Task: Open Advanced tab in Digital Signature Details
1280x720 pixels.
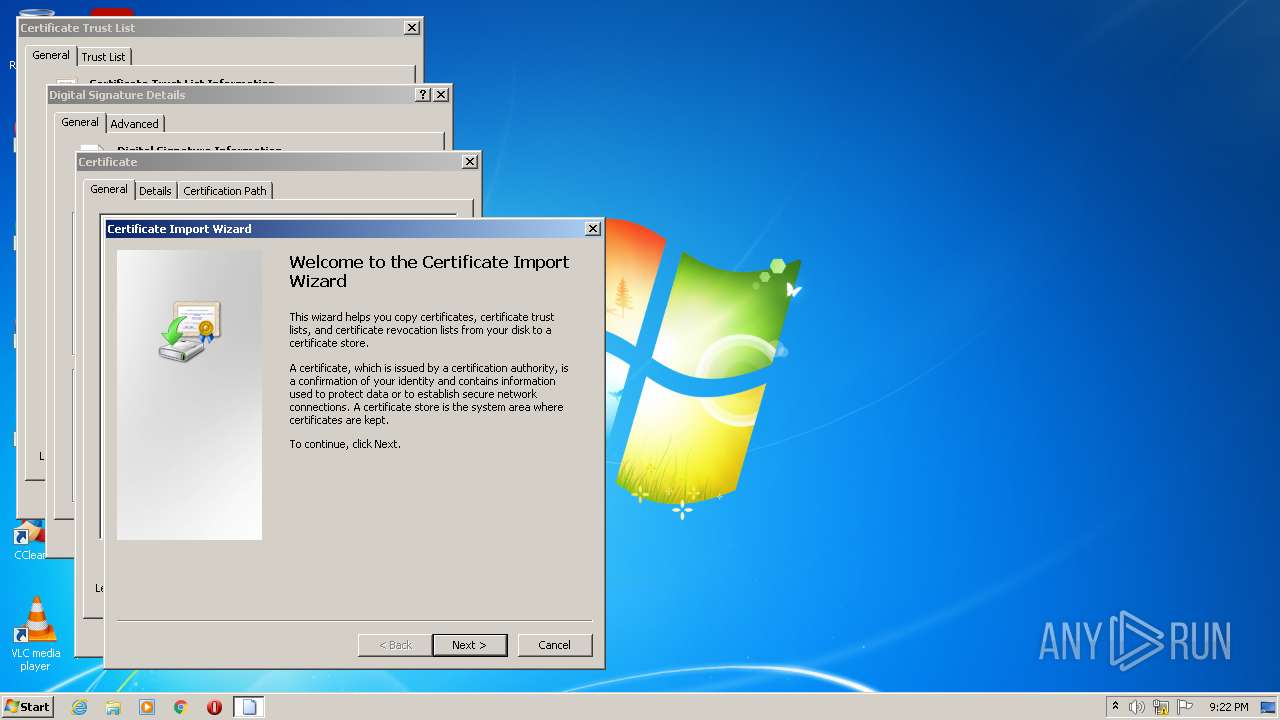Action: 134,124
